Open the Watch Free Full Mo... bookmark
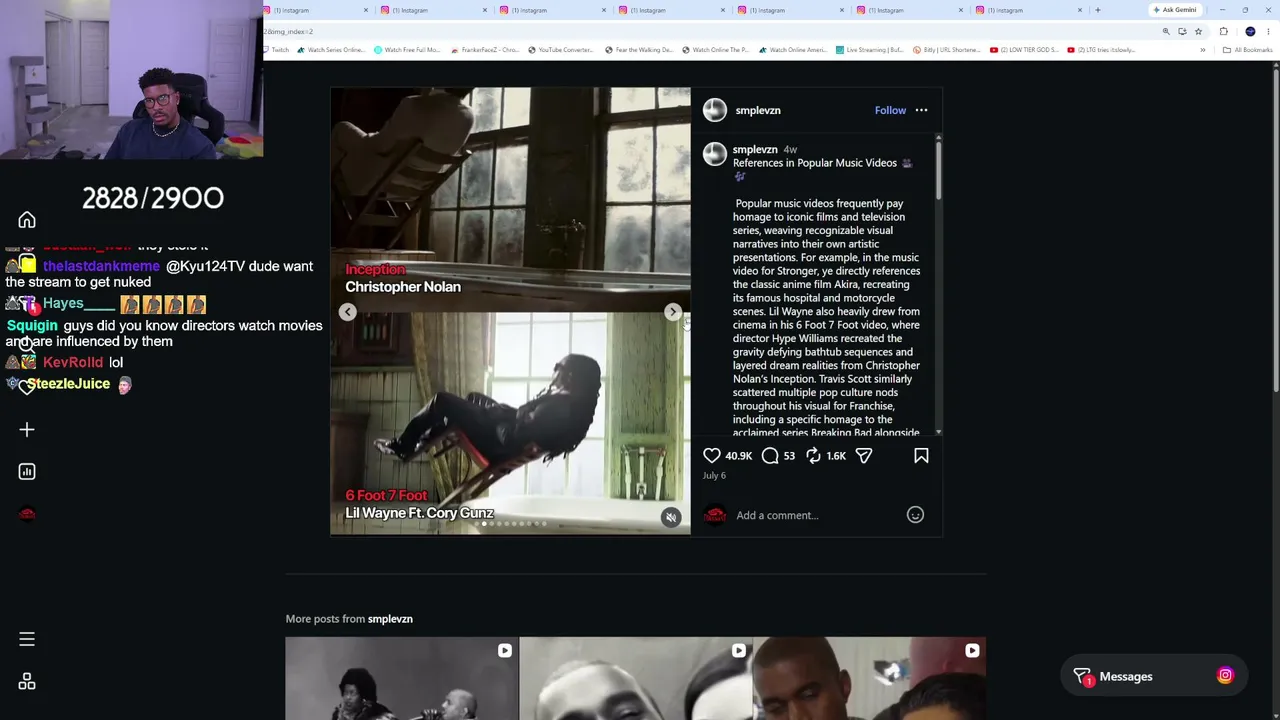The width and height of the screenshot is (1280, 720). [x=408, y=50]
